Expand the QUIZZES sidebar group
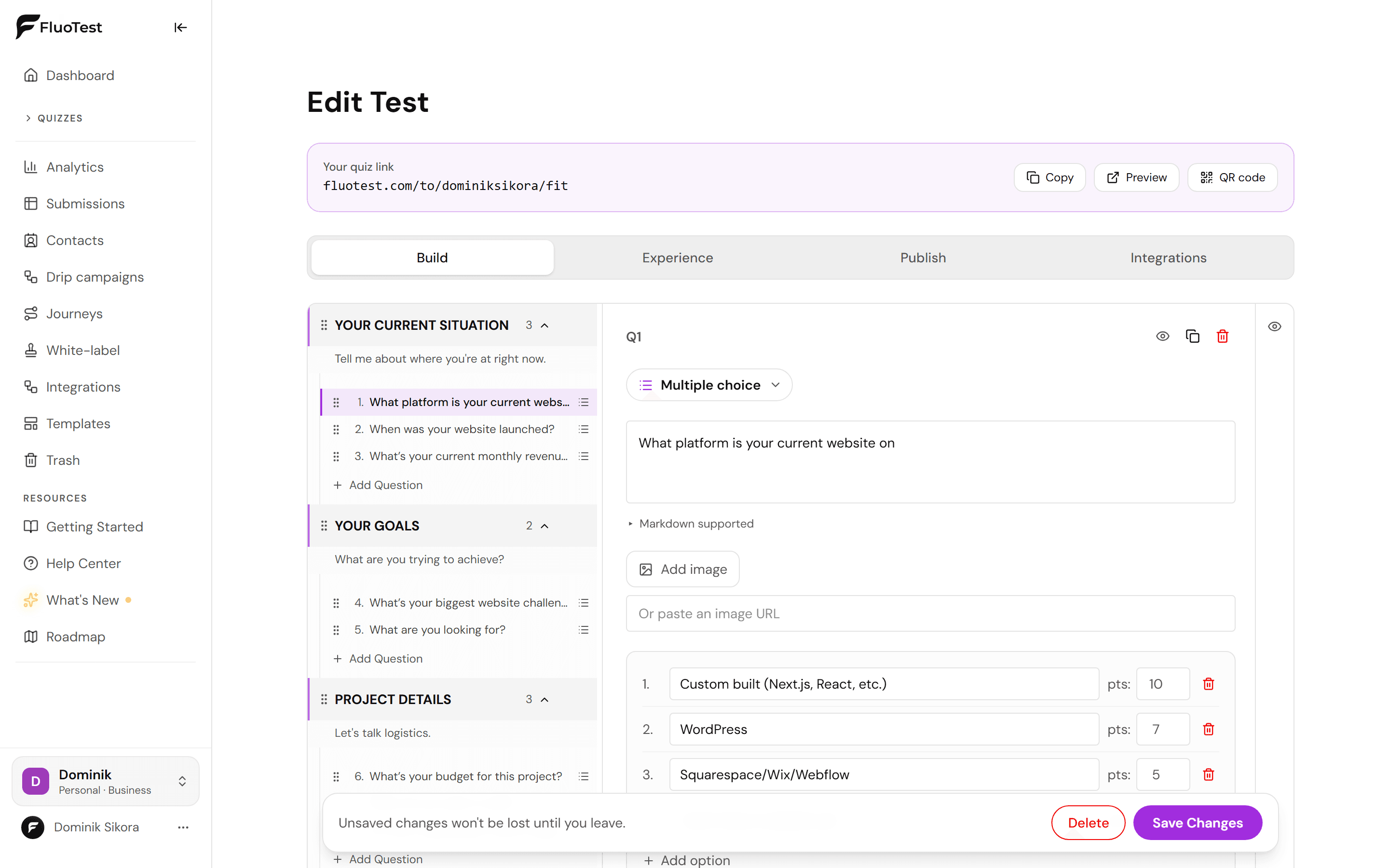The width and height of the screenshot is (1389, 868). [x=54, y=118]
